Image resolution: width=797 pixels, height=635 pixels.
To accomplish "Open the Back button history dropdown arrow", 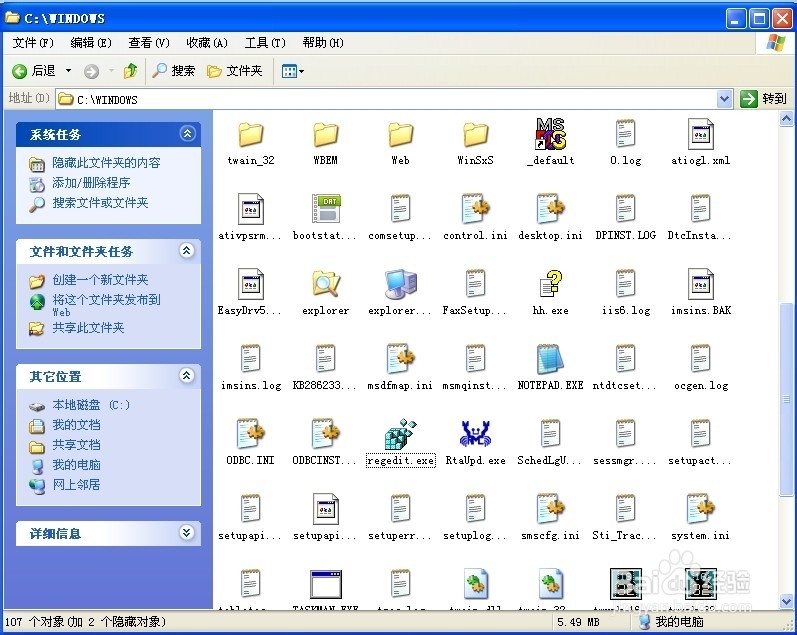I will [x=68, y=71].
